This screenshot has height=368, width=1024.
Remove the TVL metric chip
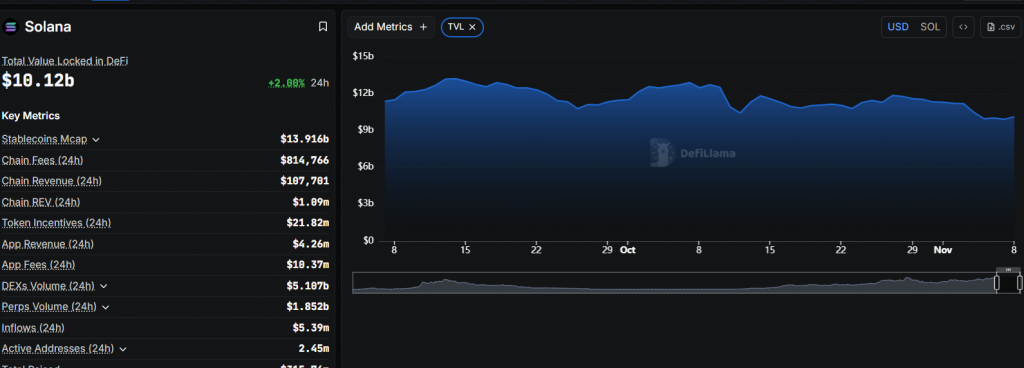[472, 27]
